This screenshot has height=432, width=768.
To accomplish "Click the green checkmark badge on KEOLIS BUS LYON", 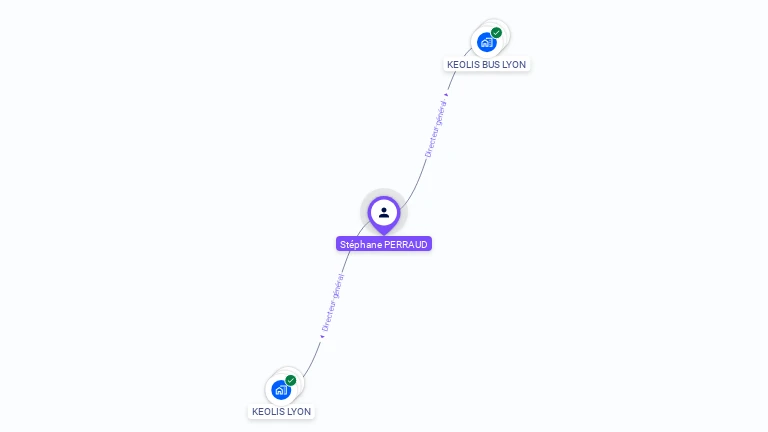I will tap(497, 33).
